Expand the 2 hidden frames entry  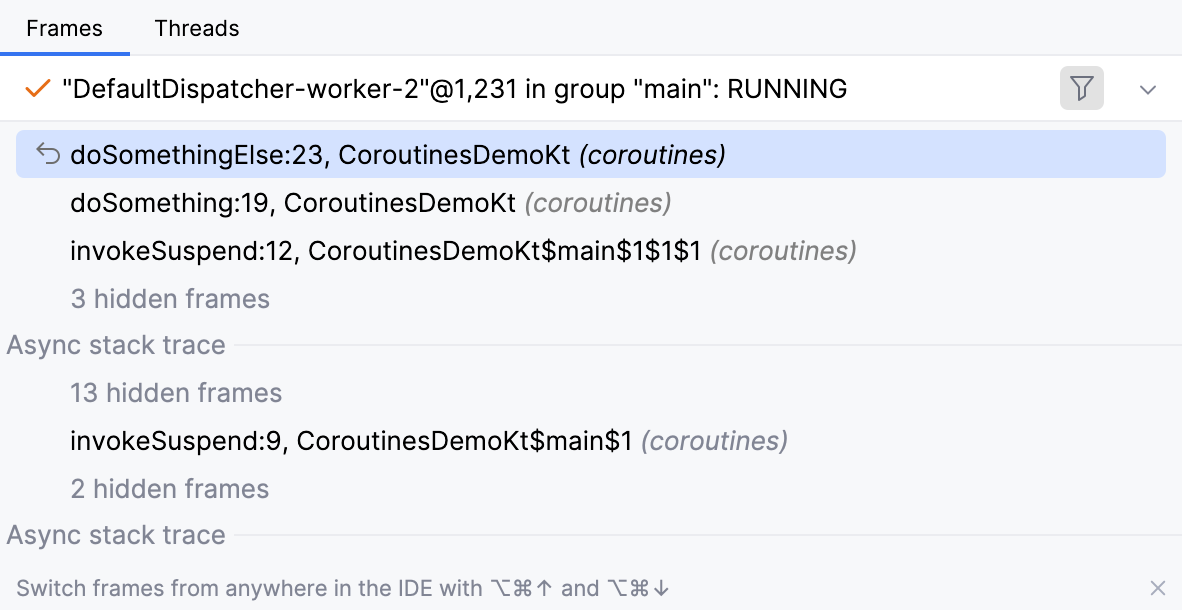[x=168, y=488]
